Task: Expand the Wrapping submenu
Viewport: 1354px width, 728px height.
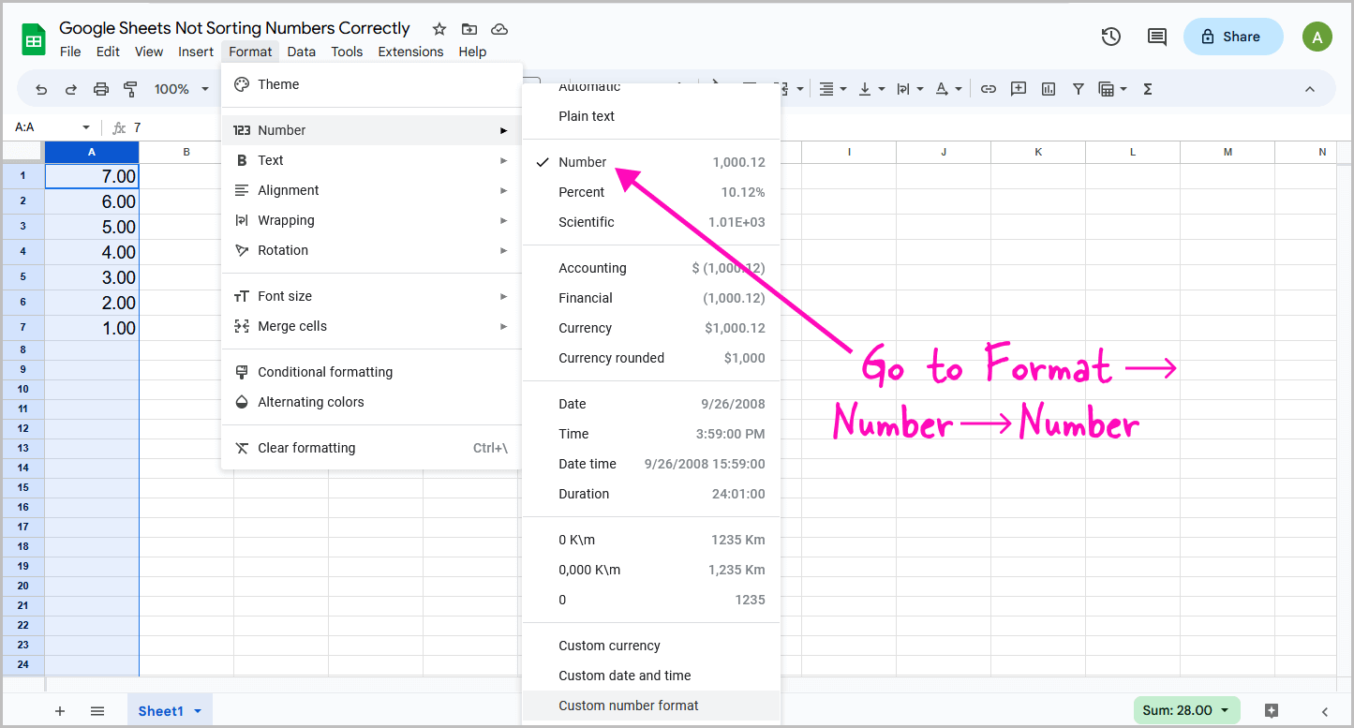Action: point(371,220)
